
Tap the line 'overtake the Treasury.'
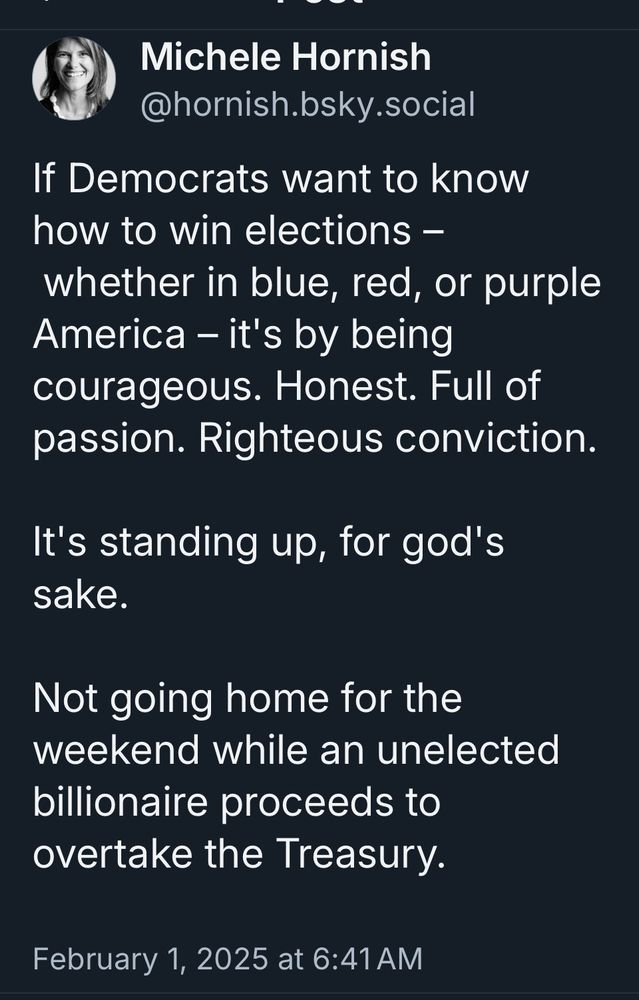point(238,855)
